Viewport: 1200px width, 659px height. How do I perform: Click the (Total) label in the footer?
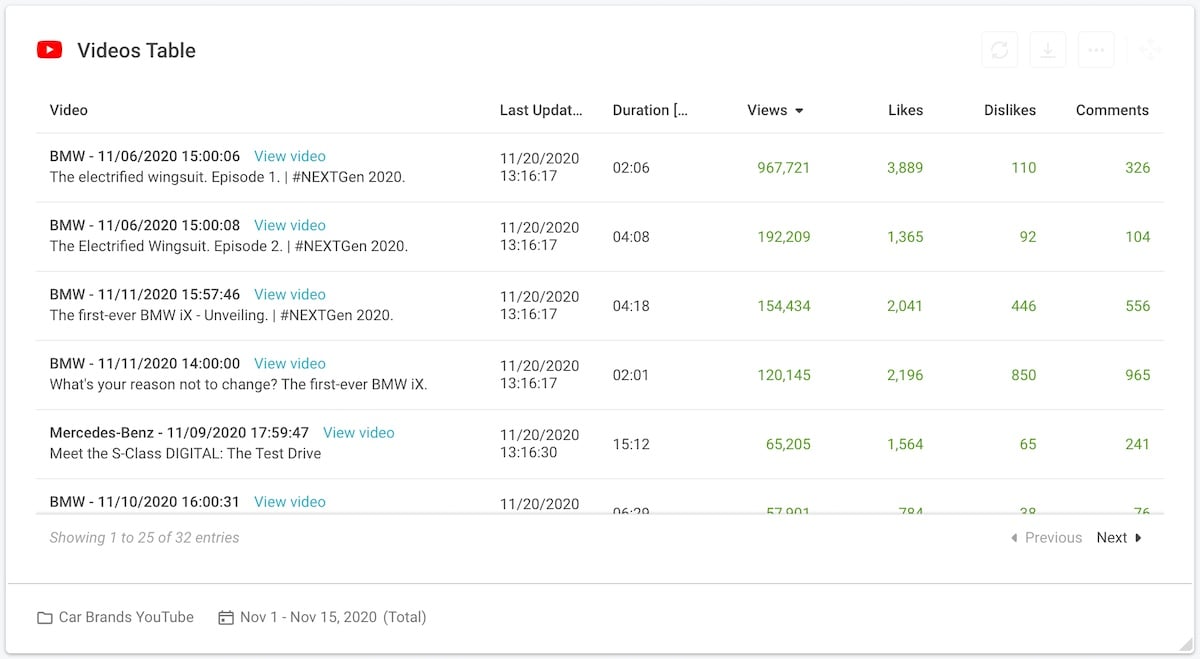pyautogui.click(x=405, y=617)
